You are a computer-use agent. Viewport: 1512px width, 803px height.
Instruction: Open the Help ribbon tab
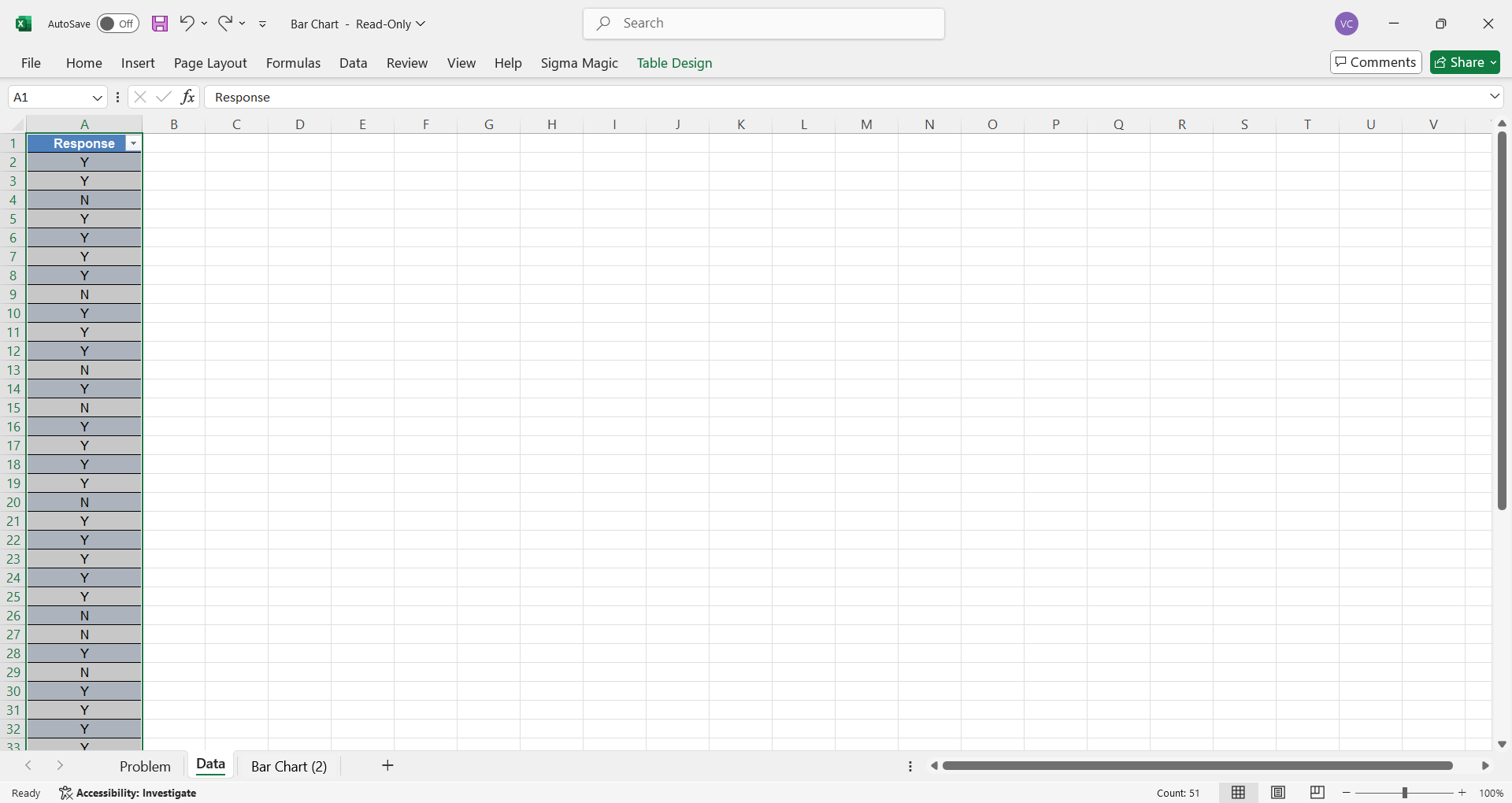(508, 63)
